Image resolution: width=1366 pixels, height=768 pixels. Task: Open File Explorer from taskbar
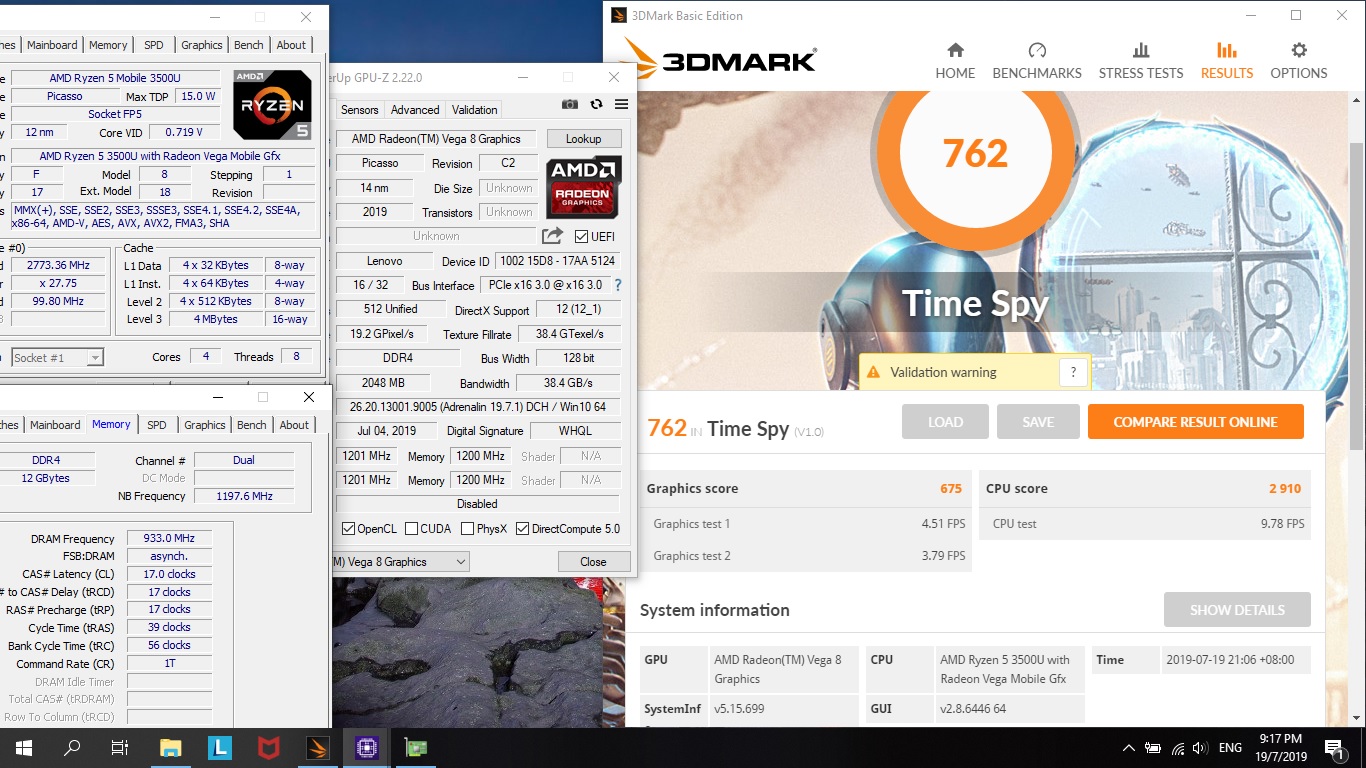click(171, 747)
